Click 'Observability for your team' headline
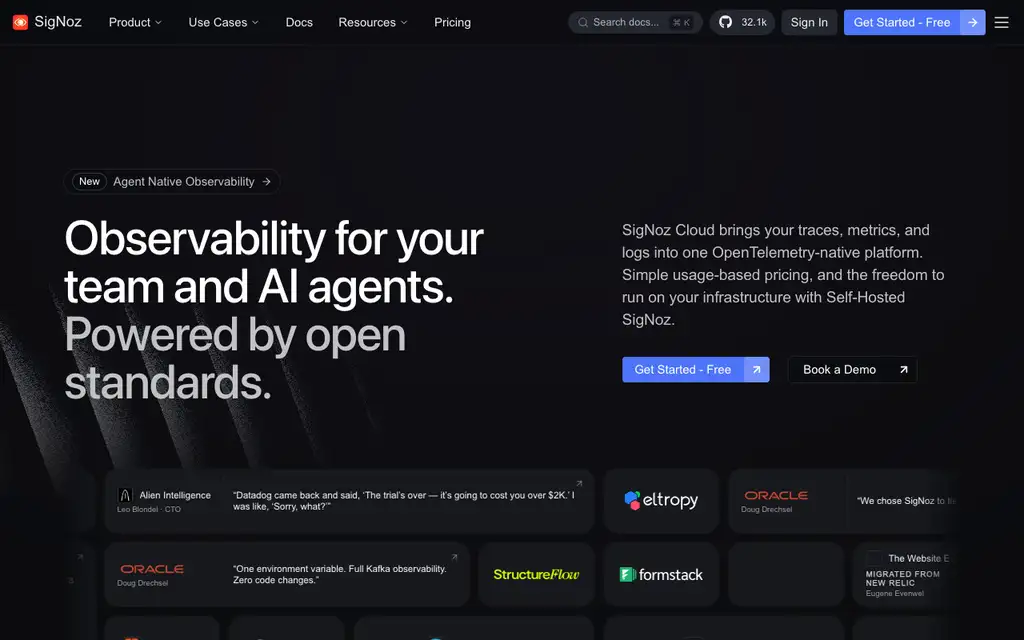 [274, 262]
